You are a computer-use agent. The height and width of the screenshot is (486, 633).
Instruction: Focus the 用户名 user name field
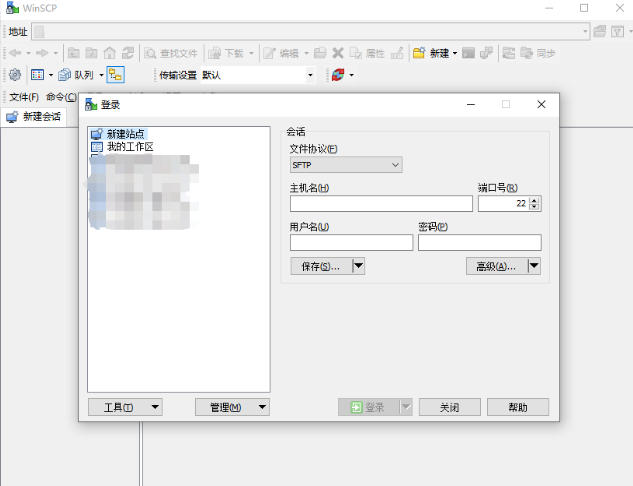351,243
